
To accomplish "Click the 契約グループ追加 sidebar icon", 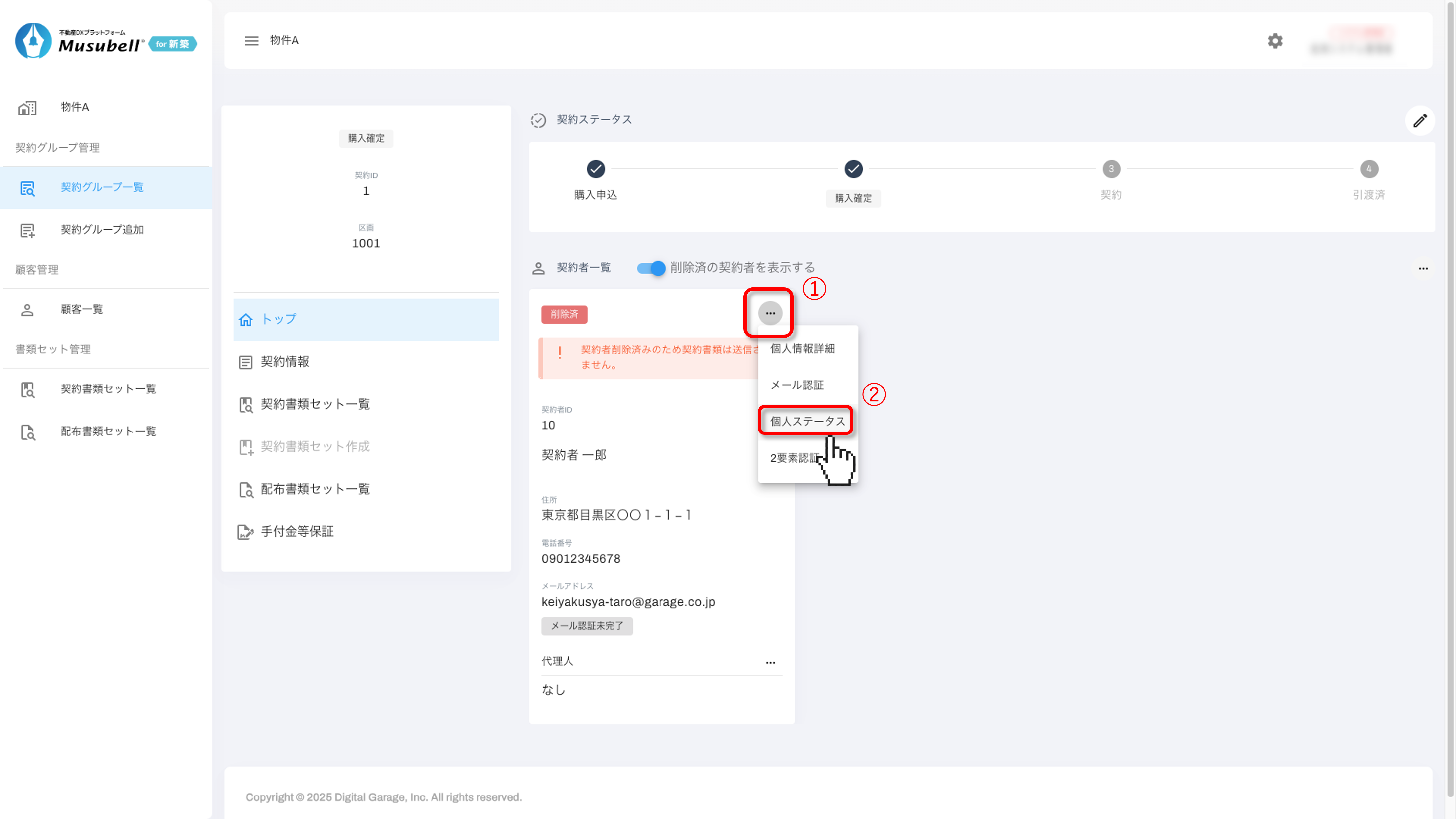I will tap(27, 230).
